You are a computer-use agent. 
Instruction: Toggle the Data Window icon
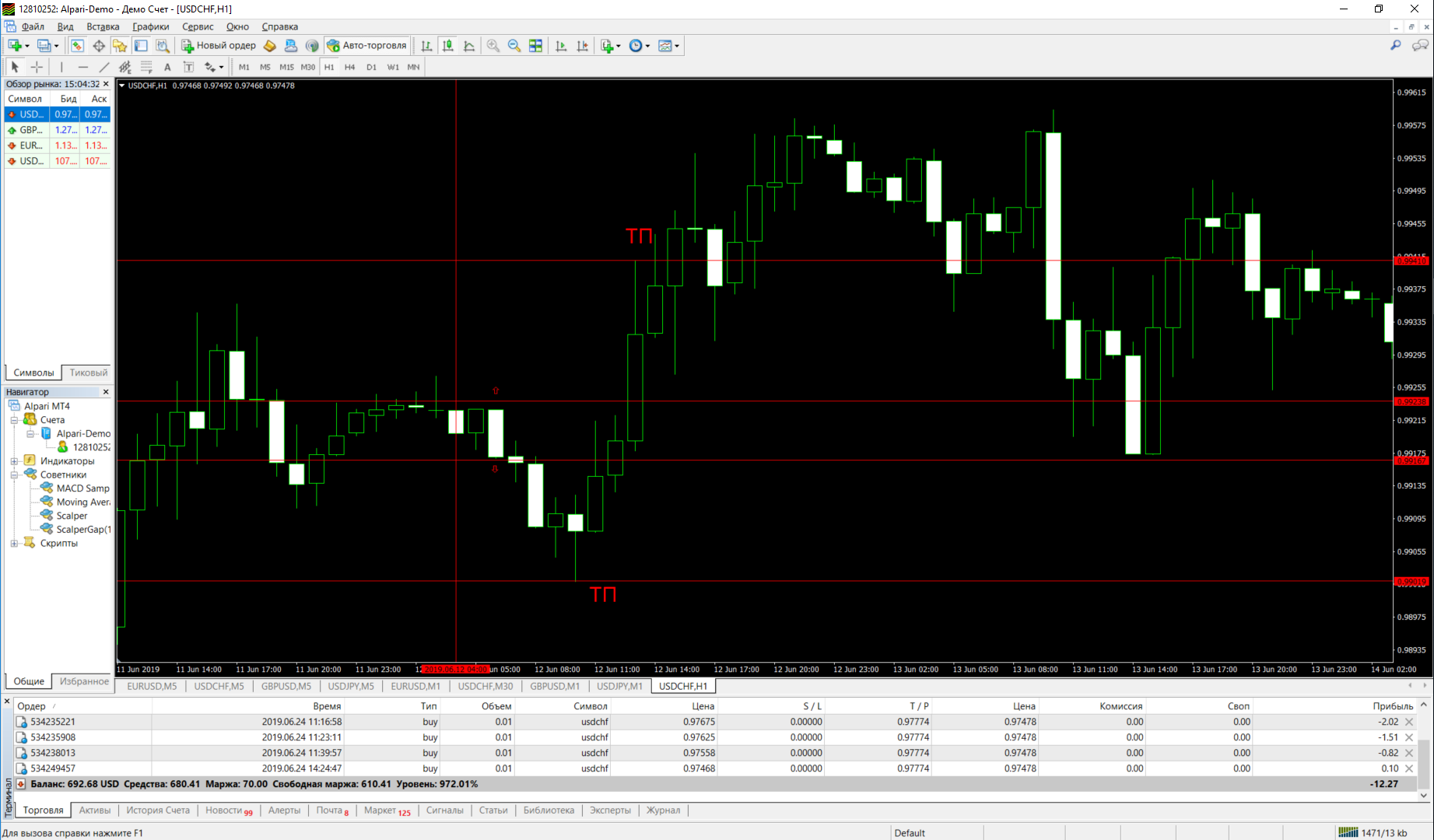(99, 46)
